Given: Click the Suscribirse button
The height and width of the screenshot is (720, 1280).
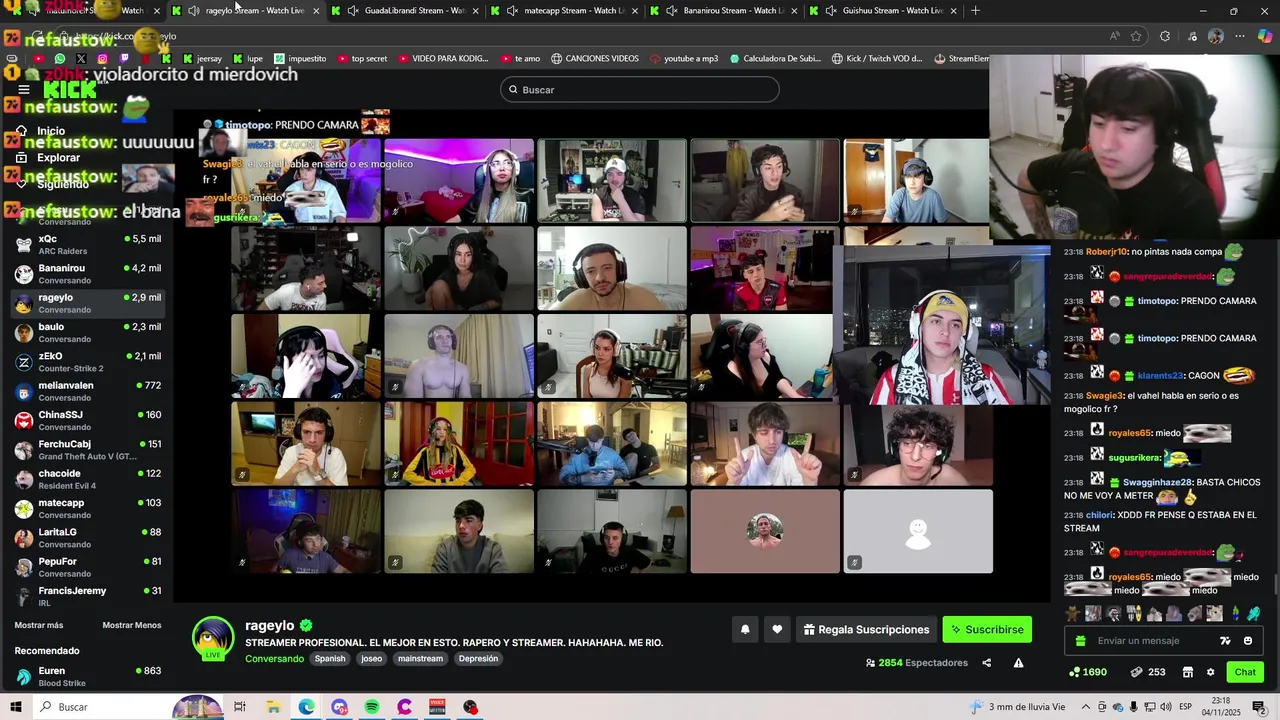Looking at the screenshot, I should 987,629.
